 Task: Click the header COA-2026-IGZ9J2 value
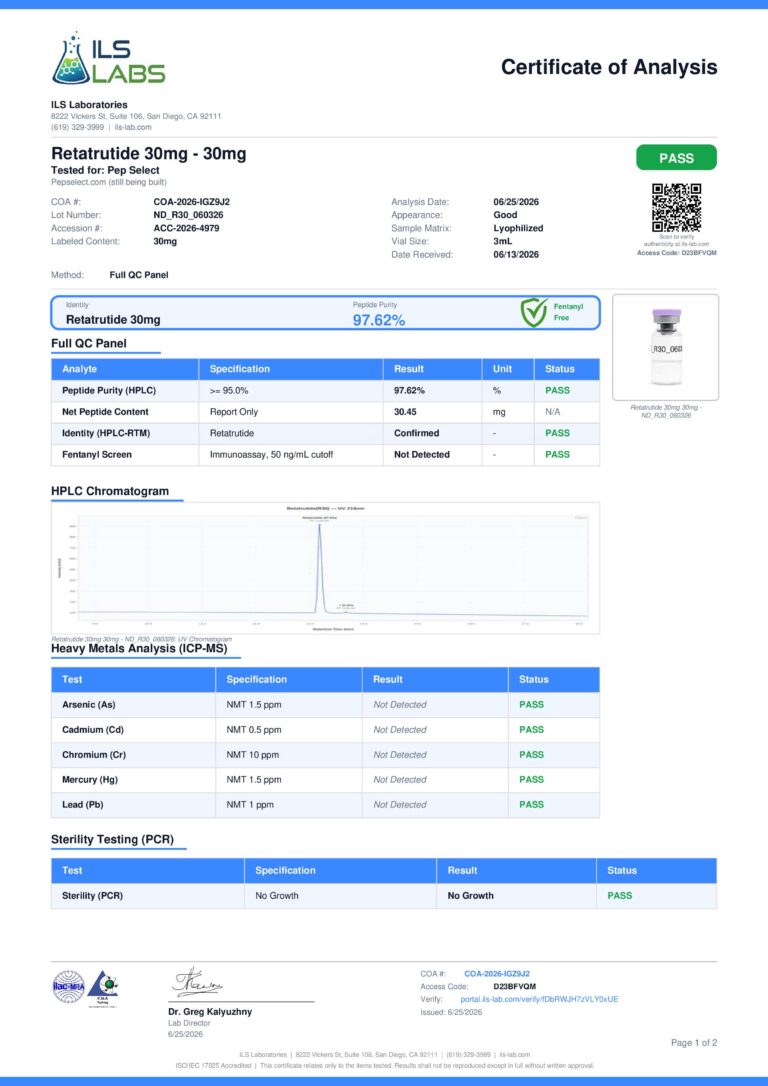point(191,202)
